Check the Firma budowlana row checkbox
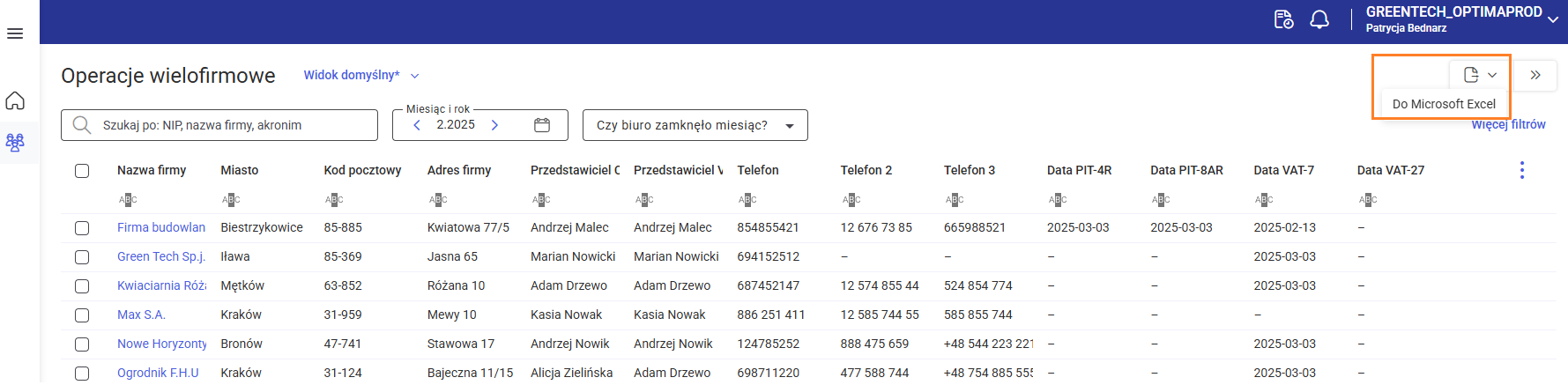 click(x=82, y=228)
